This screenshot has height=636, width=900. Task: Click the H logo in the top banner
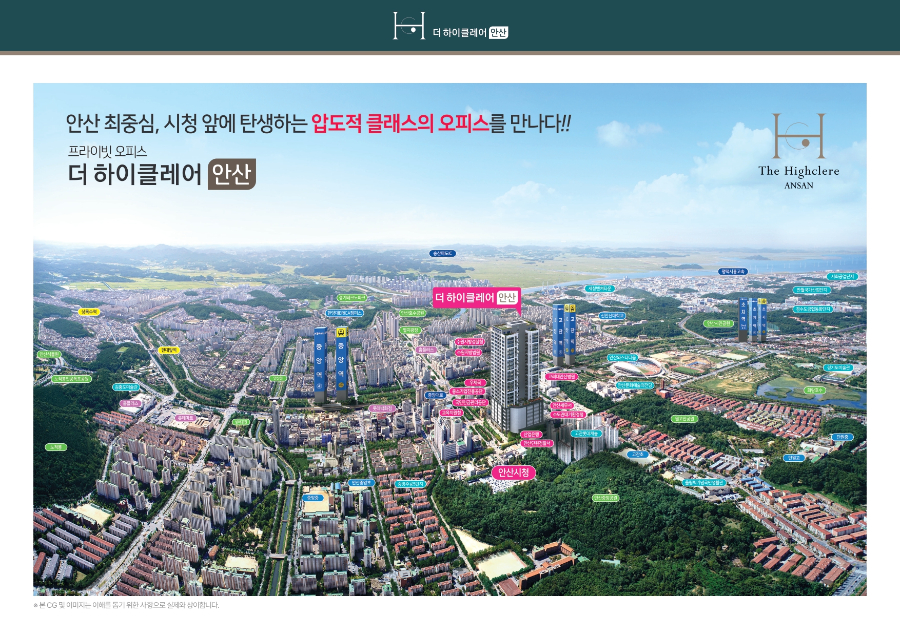[x=409, y=26]
